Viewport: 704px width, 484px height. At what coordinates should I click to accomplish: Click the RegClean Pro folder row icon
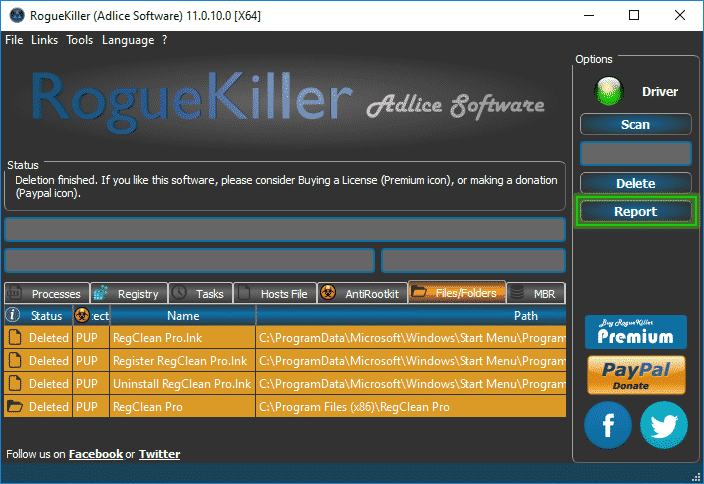14,407
